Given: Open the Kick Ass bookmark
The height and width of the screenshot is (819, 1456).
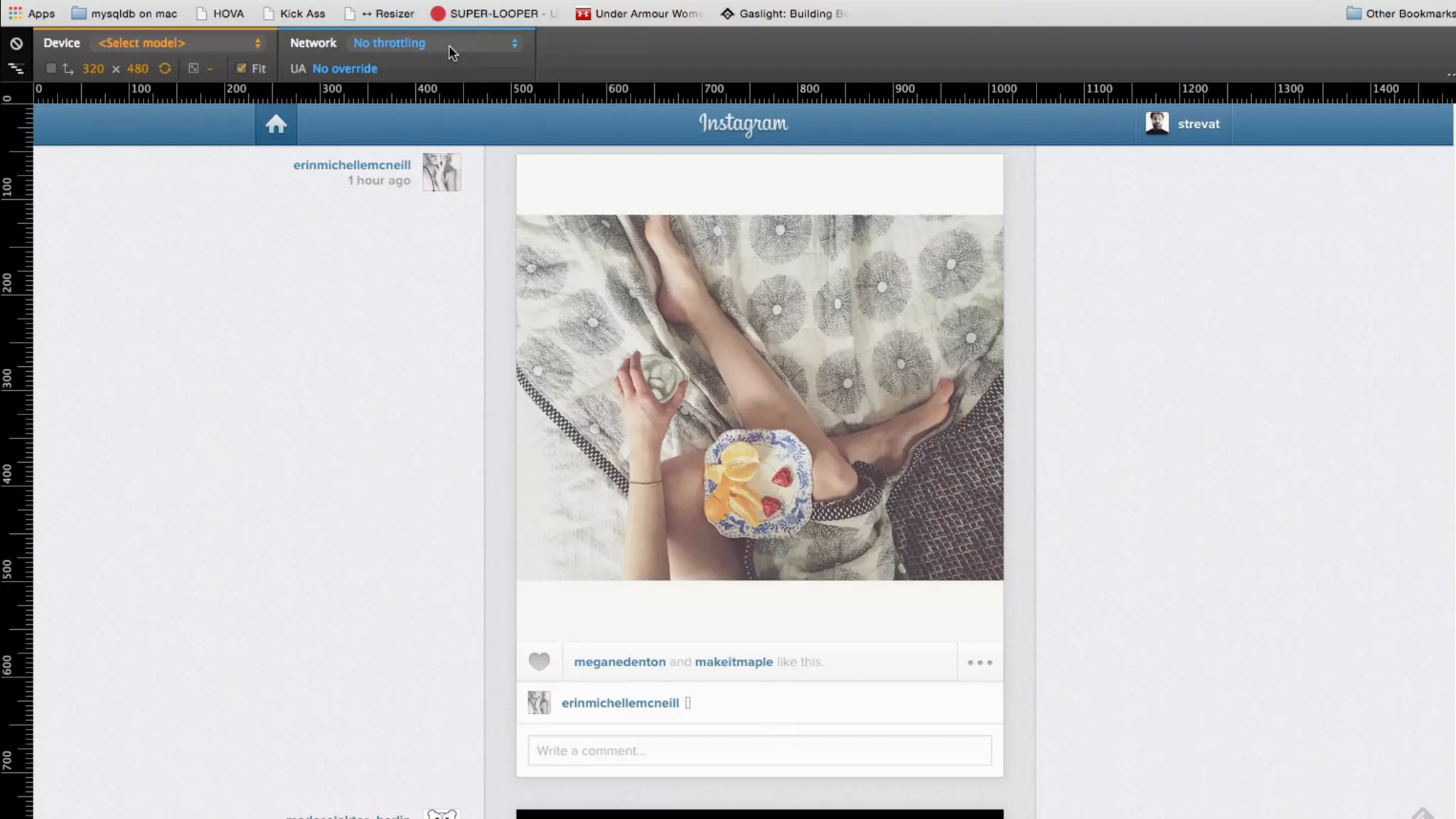Looking at the screenshot, I should coord(301,13).
